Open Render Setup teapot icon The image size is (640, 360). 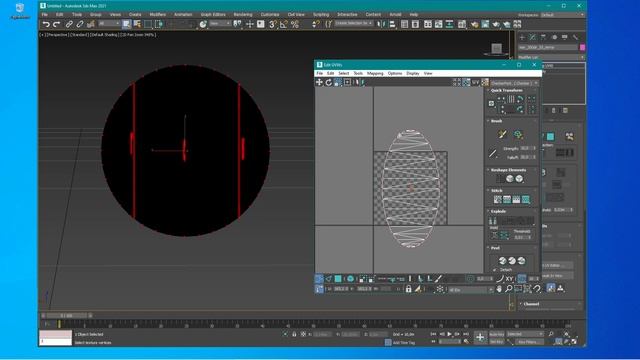474,24
